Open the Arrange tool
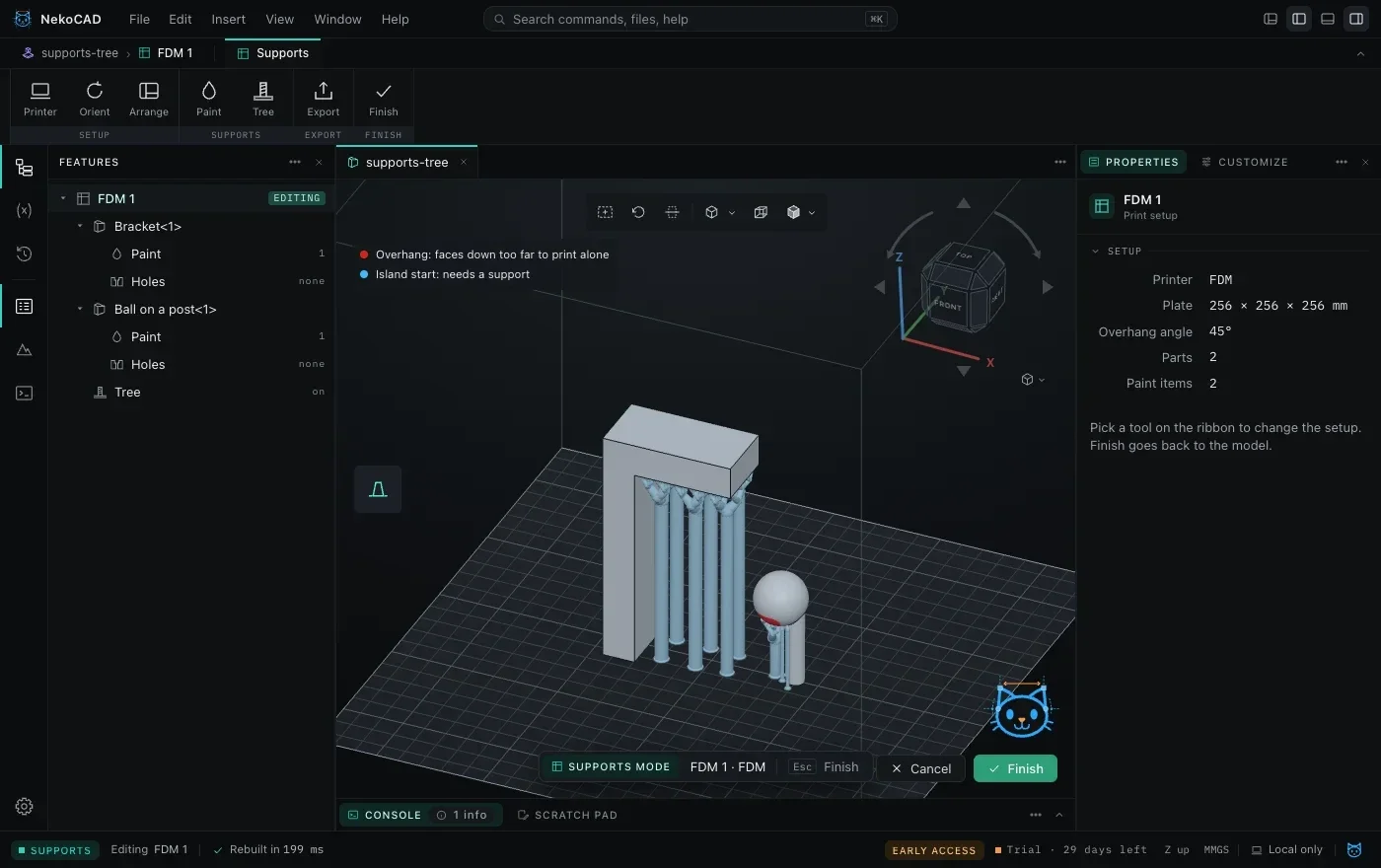Viewport: 1381px width, 868px height. click(149, 99)
